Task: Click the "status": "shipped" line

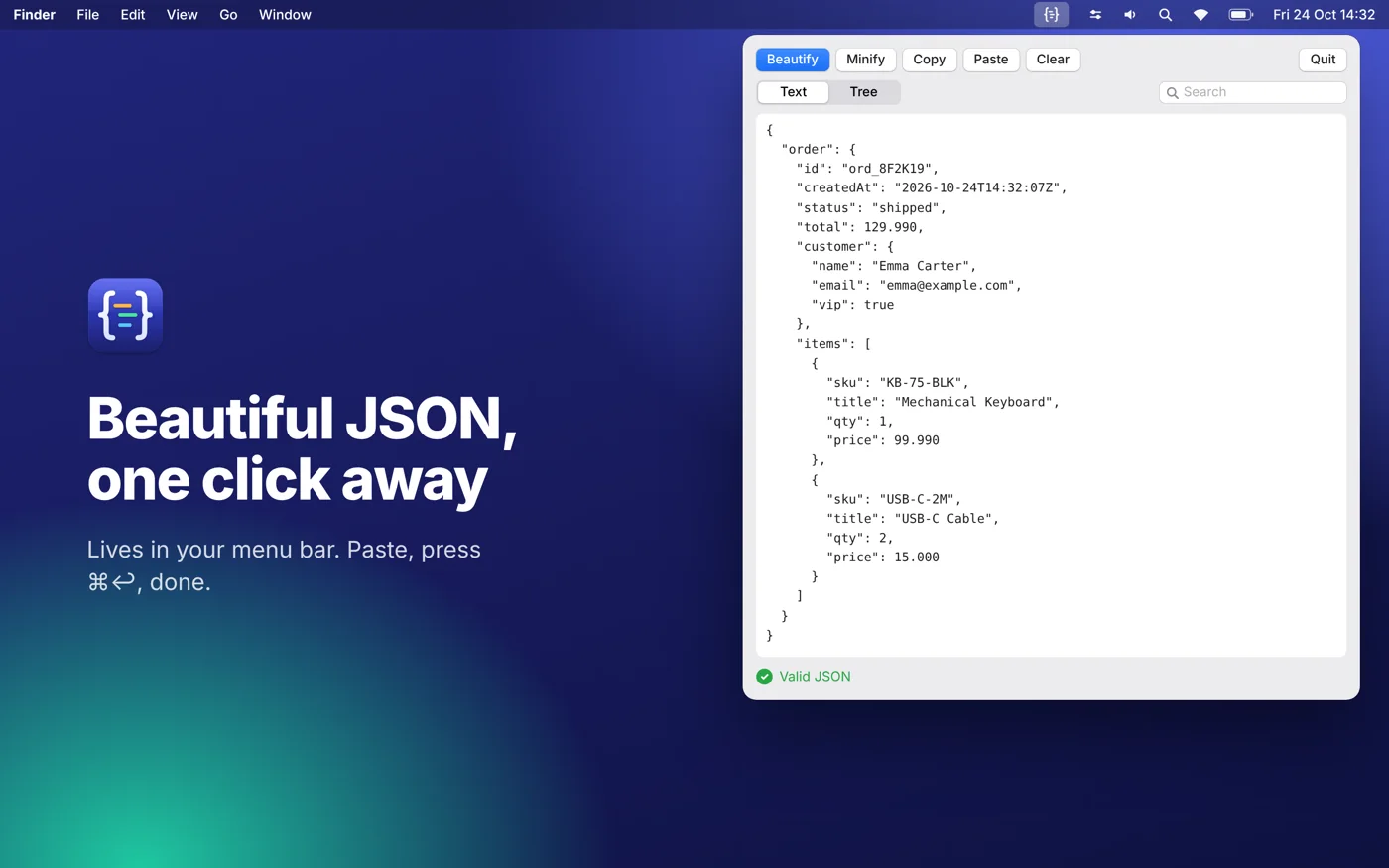Action: point(871,207)
